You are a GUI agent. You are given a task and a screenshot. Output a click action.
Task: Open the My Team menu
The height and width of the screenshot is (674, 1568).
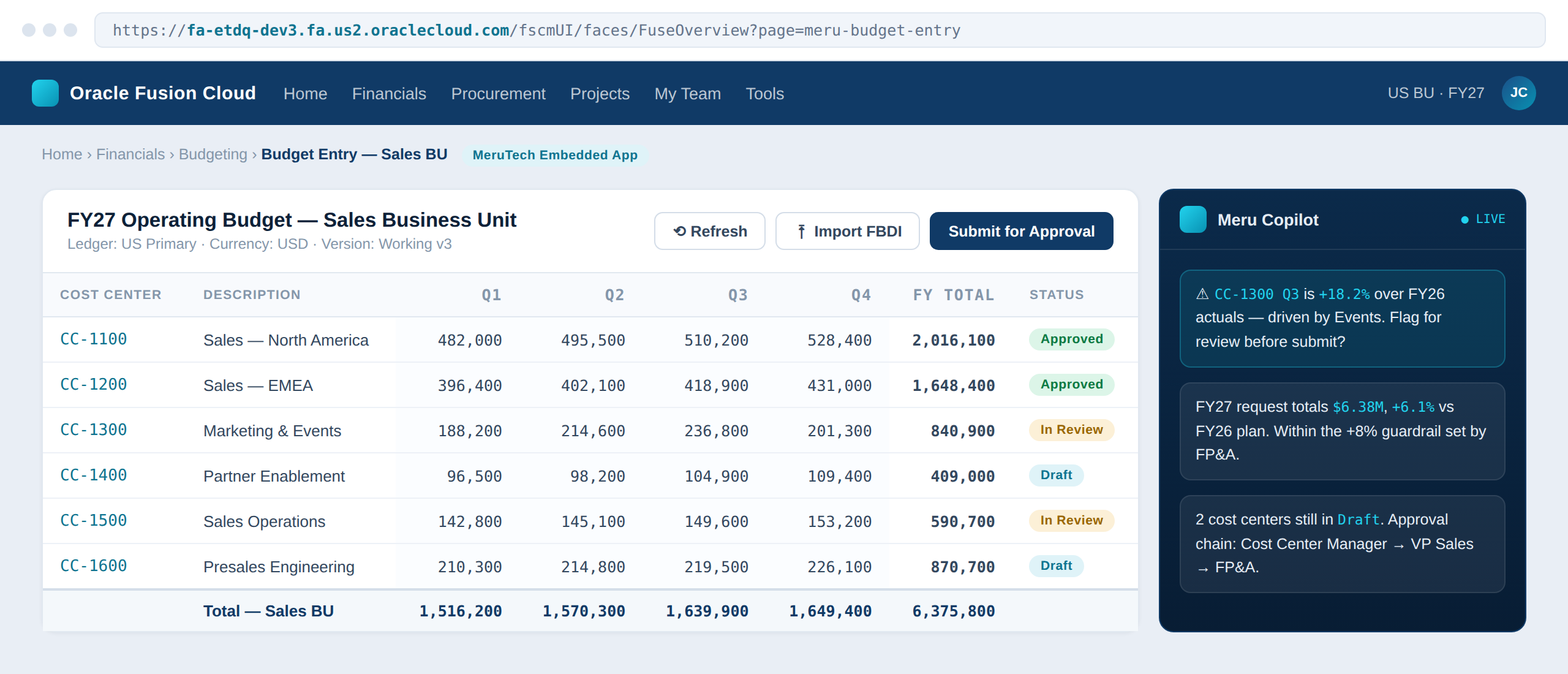687,94
